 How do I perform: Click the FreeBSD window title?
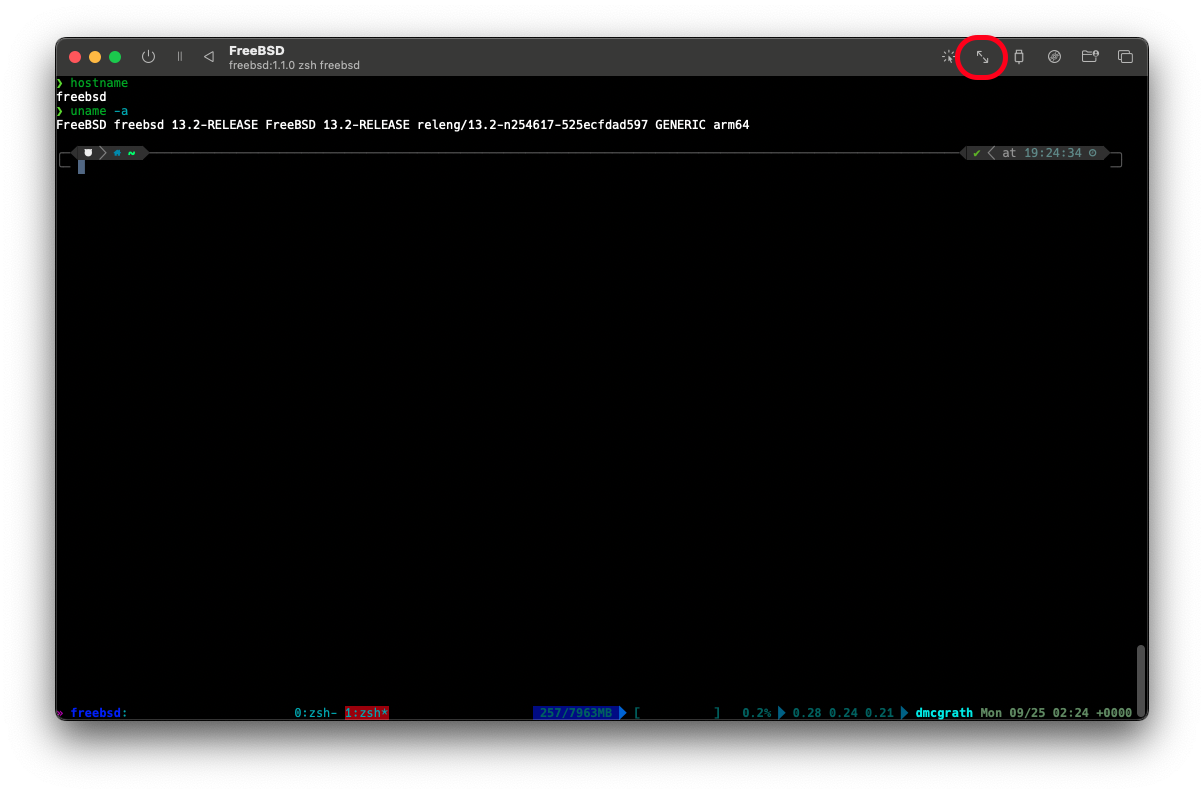(257, 51)
